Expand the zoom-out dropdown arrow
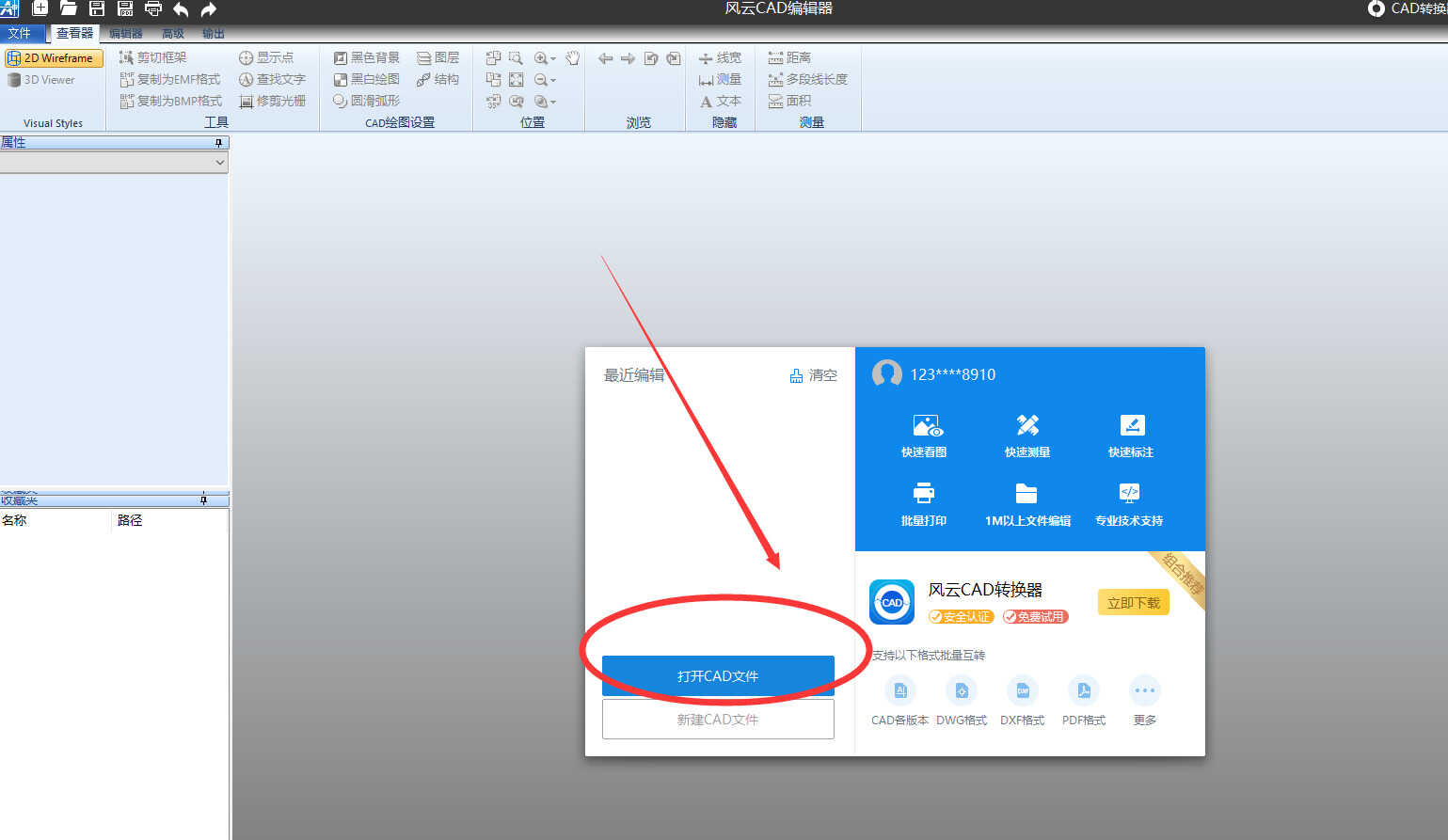 (x=553, y=80)
